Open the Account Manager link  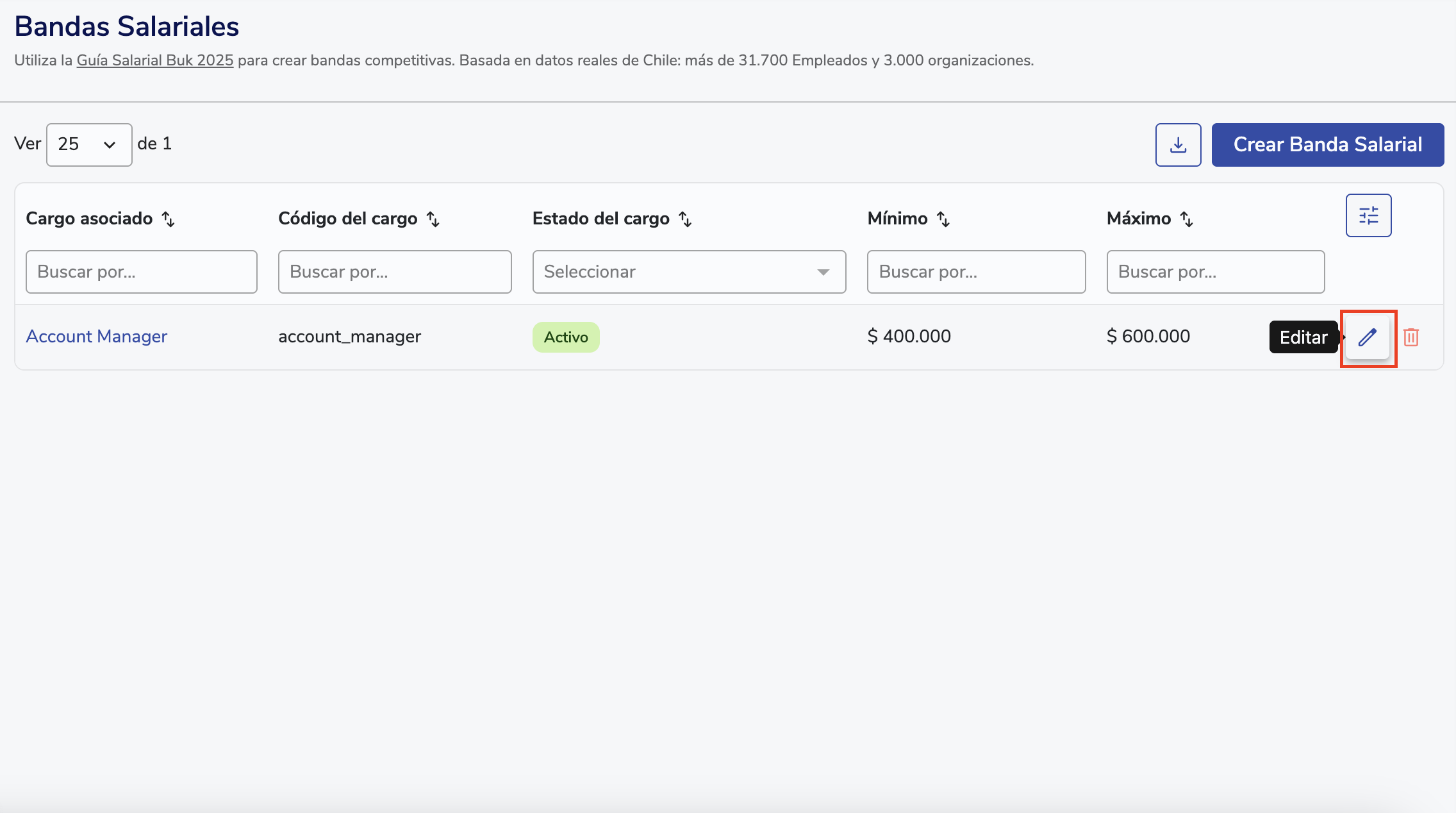[96, 337]
